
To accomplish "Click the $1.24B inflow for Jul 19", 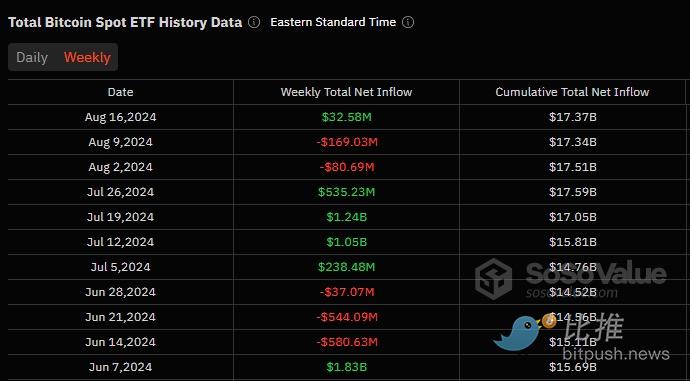I will pos(346,217).
